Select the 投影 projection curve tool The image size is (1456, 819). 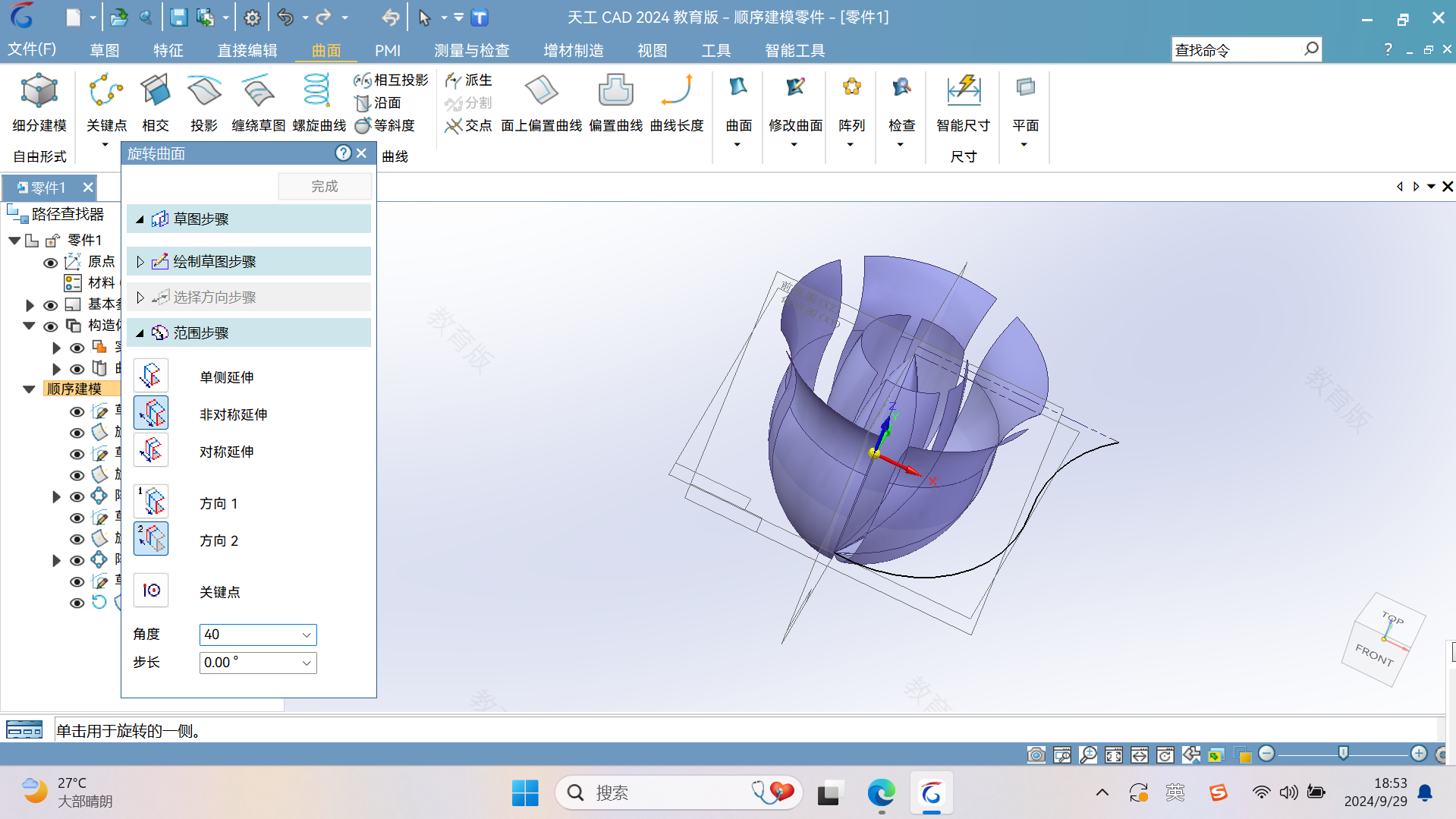pyautogui.click(x=204, y=103)
